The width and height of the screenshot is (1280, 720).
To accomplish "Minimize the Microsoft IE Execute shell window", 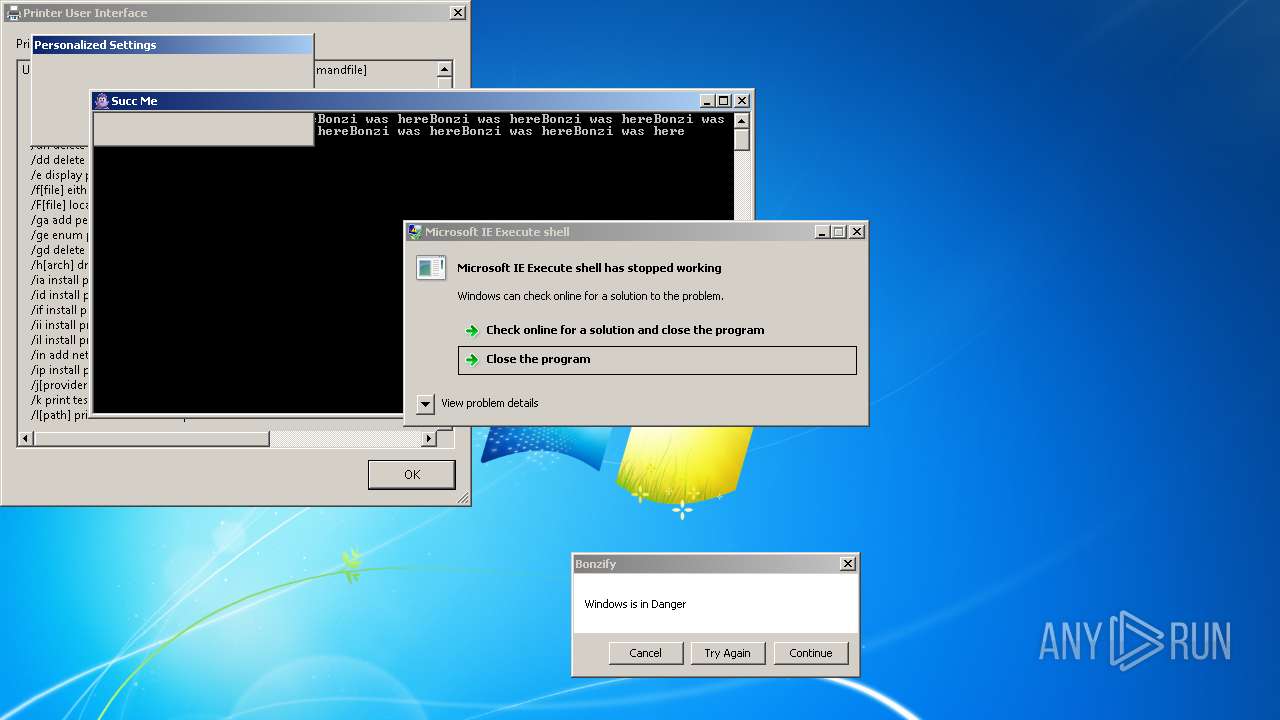I will (x=822, y=232).
